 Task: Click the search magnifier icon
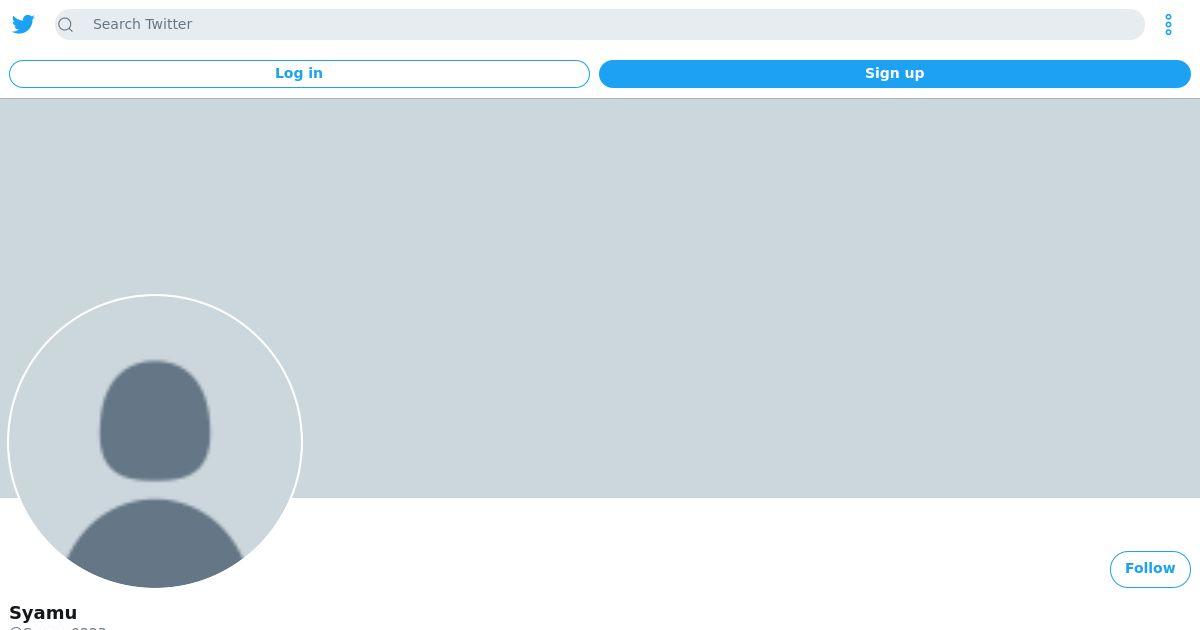tap(66, 24)
